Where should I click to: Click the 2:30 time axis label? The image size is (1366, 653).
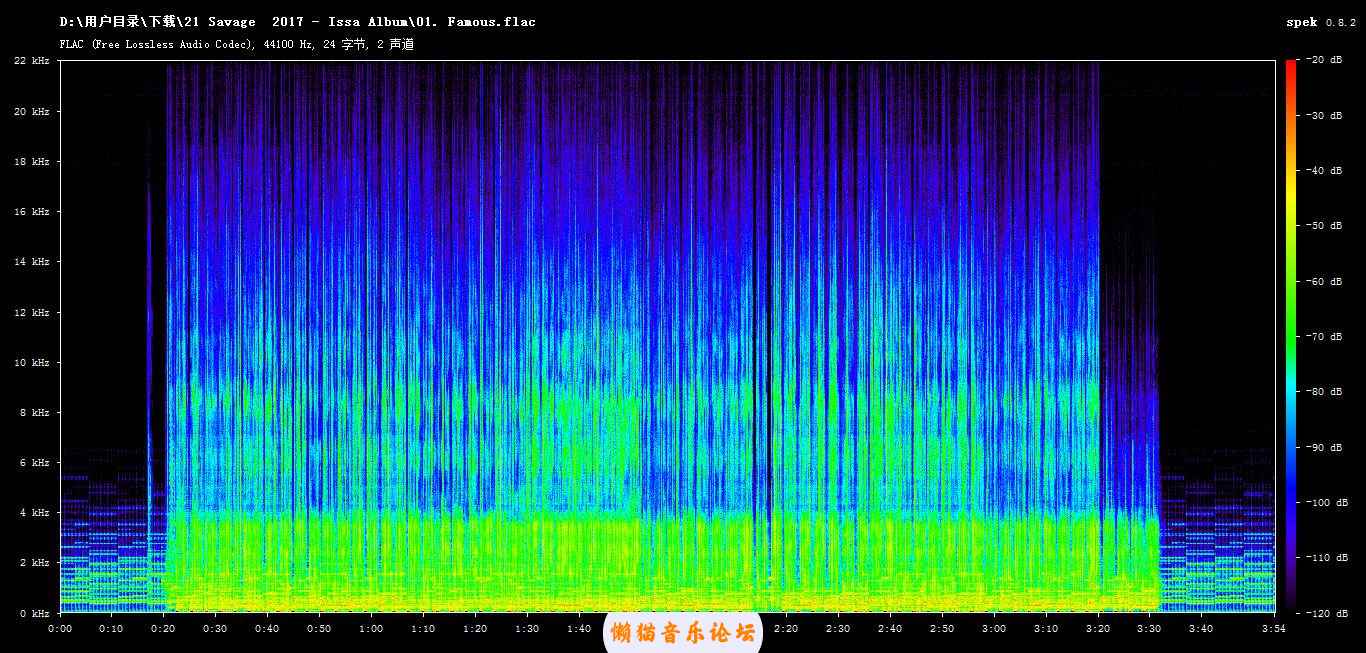(838, 628)
